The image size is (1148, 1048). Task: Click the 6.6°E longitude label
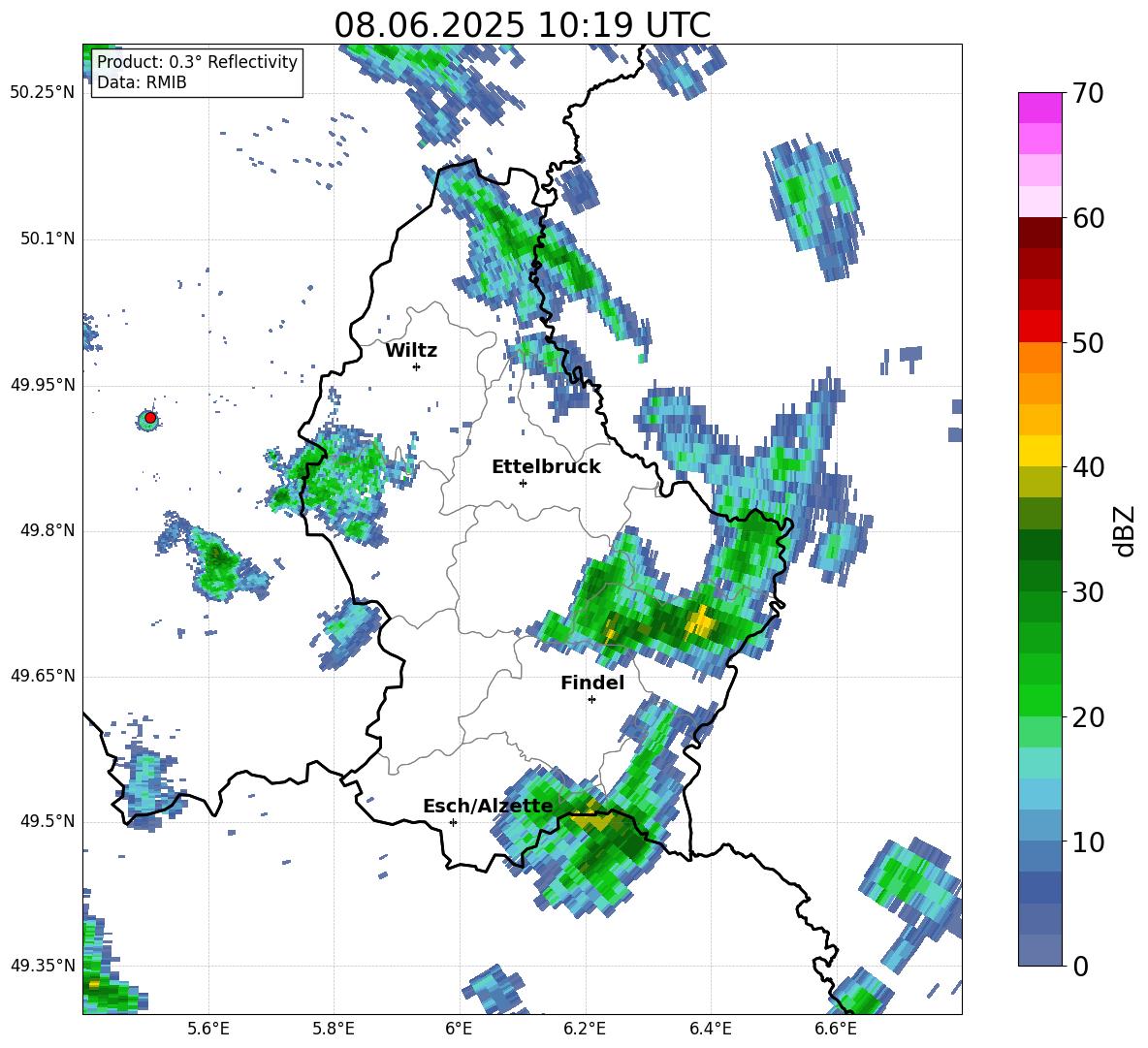[x=836, y=1029]
